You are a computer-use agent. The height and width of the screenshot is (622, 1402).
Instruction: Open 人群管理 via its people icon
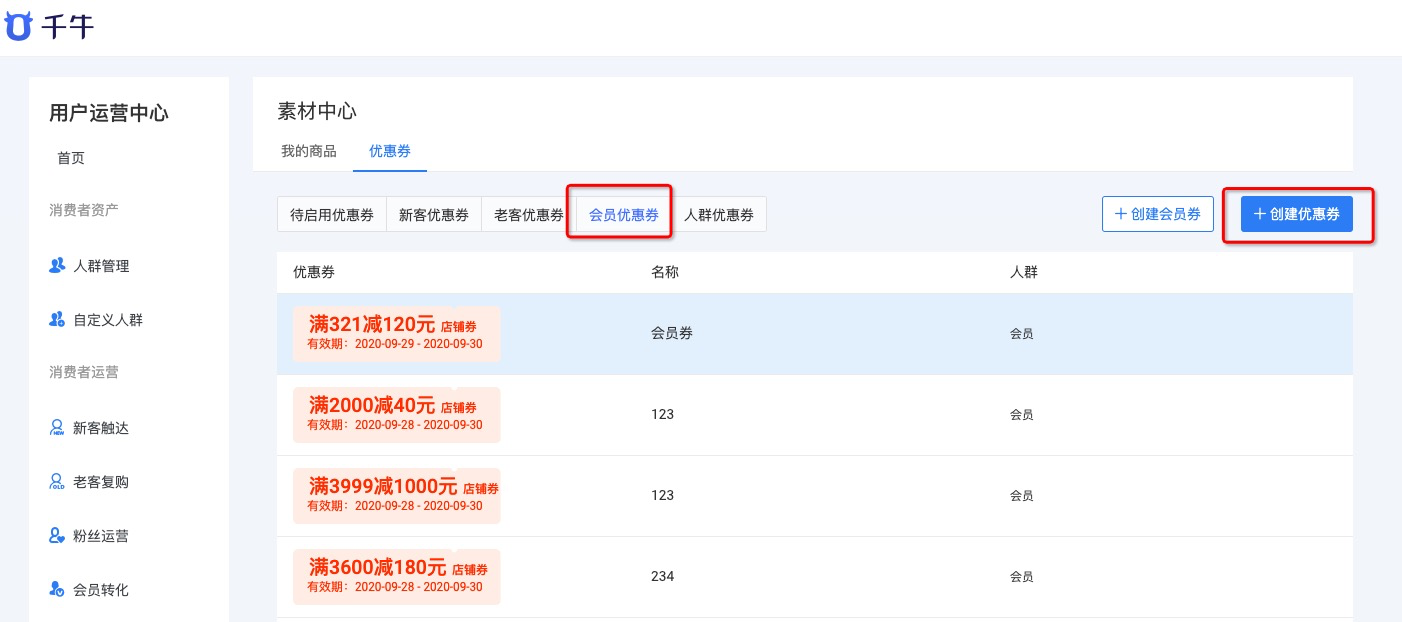pyautogui.click(x=57, y=266)
